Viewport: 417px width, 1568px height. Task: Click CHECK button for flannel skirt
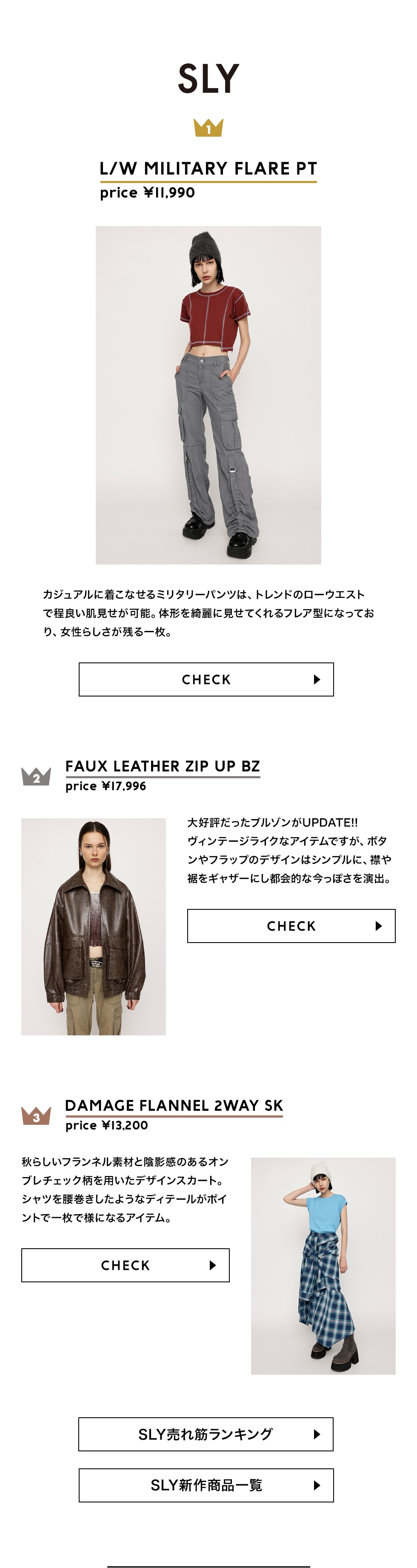pyautogui.click(x=126, y=1265)
